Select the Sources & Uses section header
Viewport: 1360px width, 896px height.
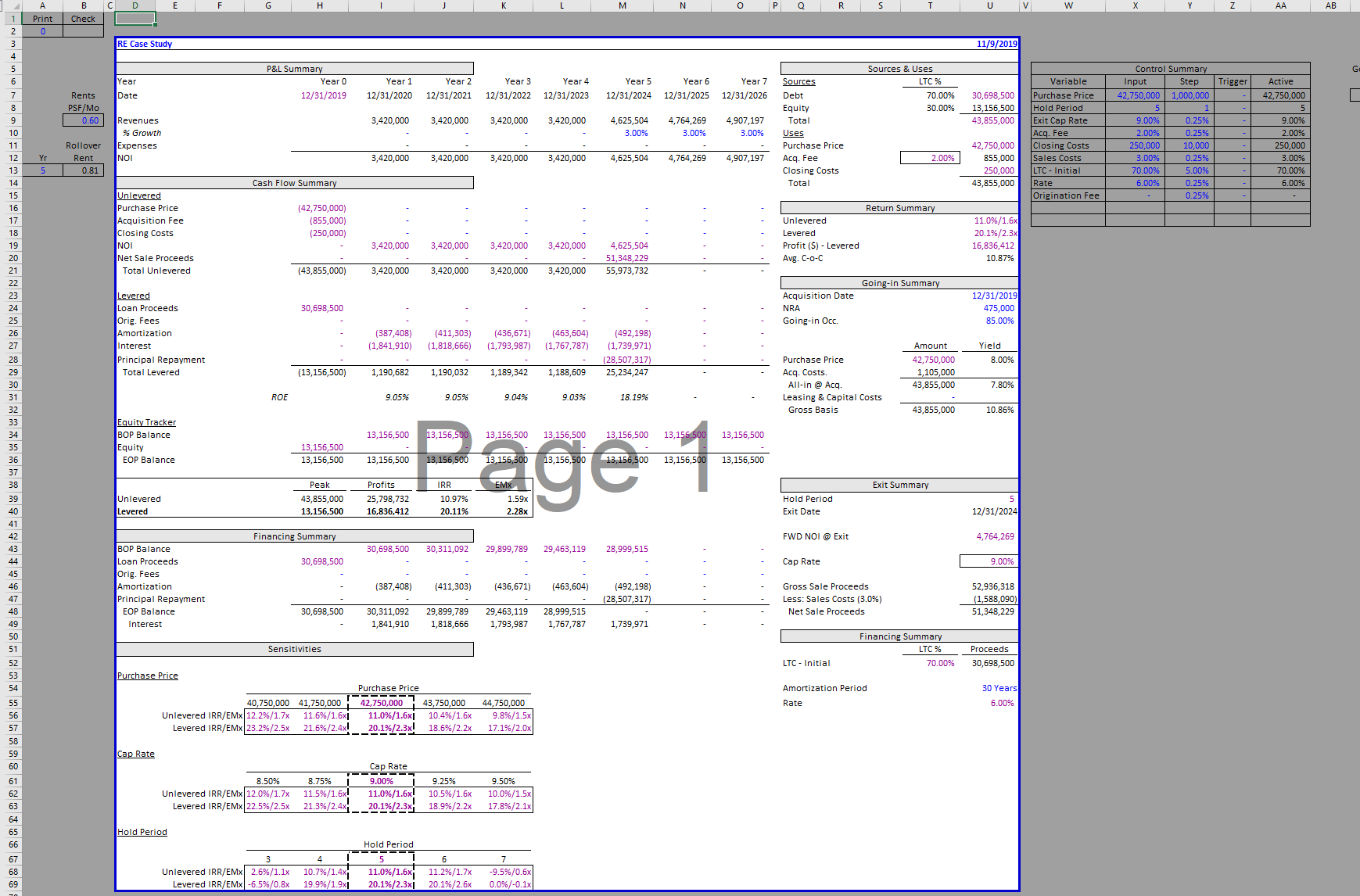[899, 69]
